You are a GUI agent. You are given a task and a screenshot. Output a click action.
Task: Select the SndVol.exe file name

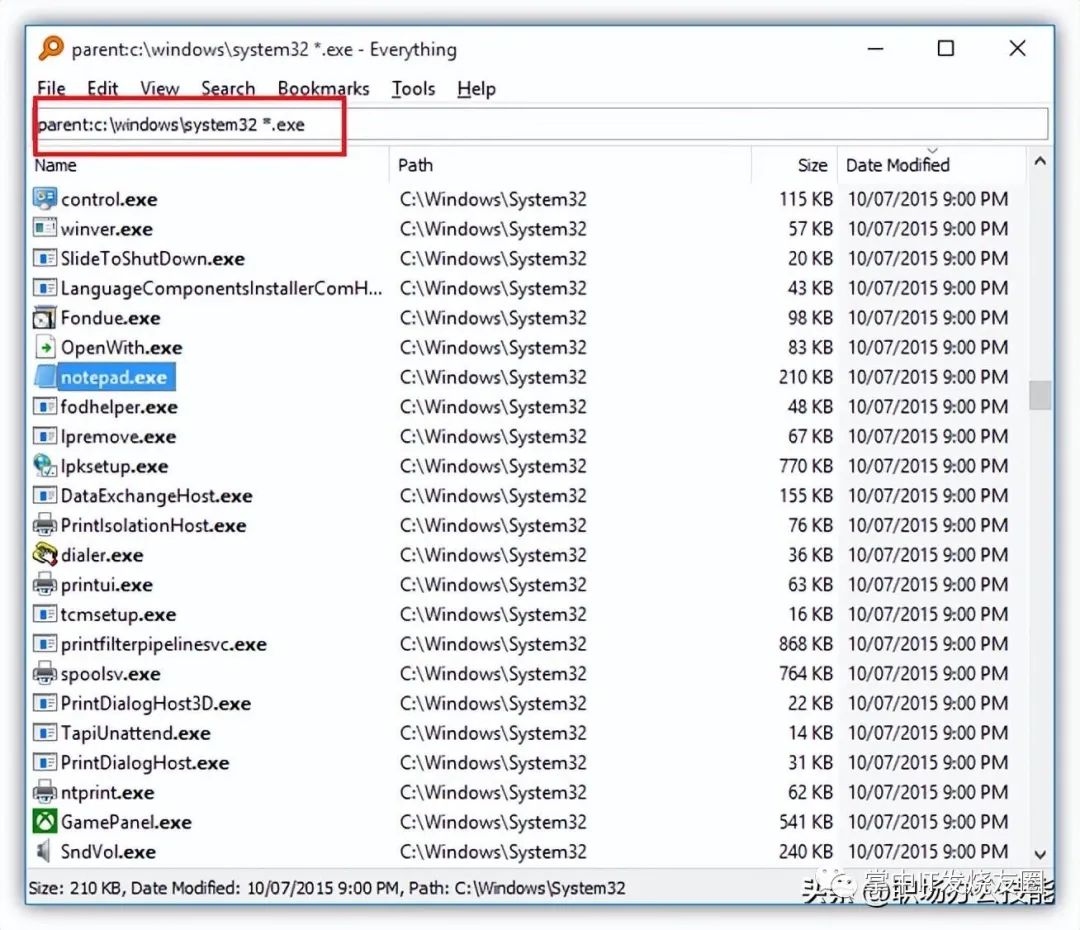pos(108,851)
